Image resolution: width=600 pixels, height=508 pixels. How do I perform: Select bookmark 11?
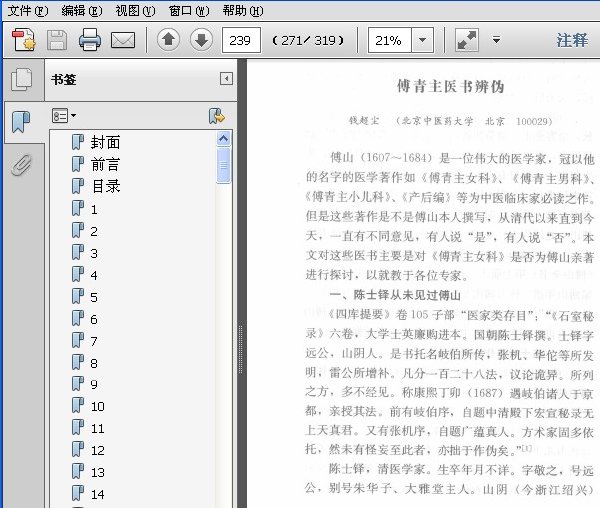click(x=98, y=428)
